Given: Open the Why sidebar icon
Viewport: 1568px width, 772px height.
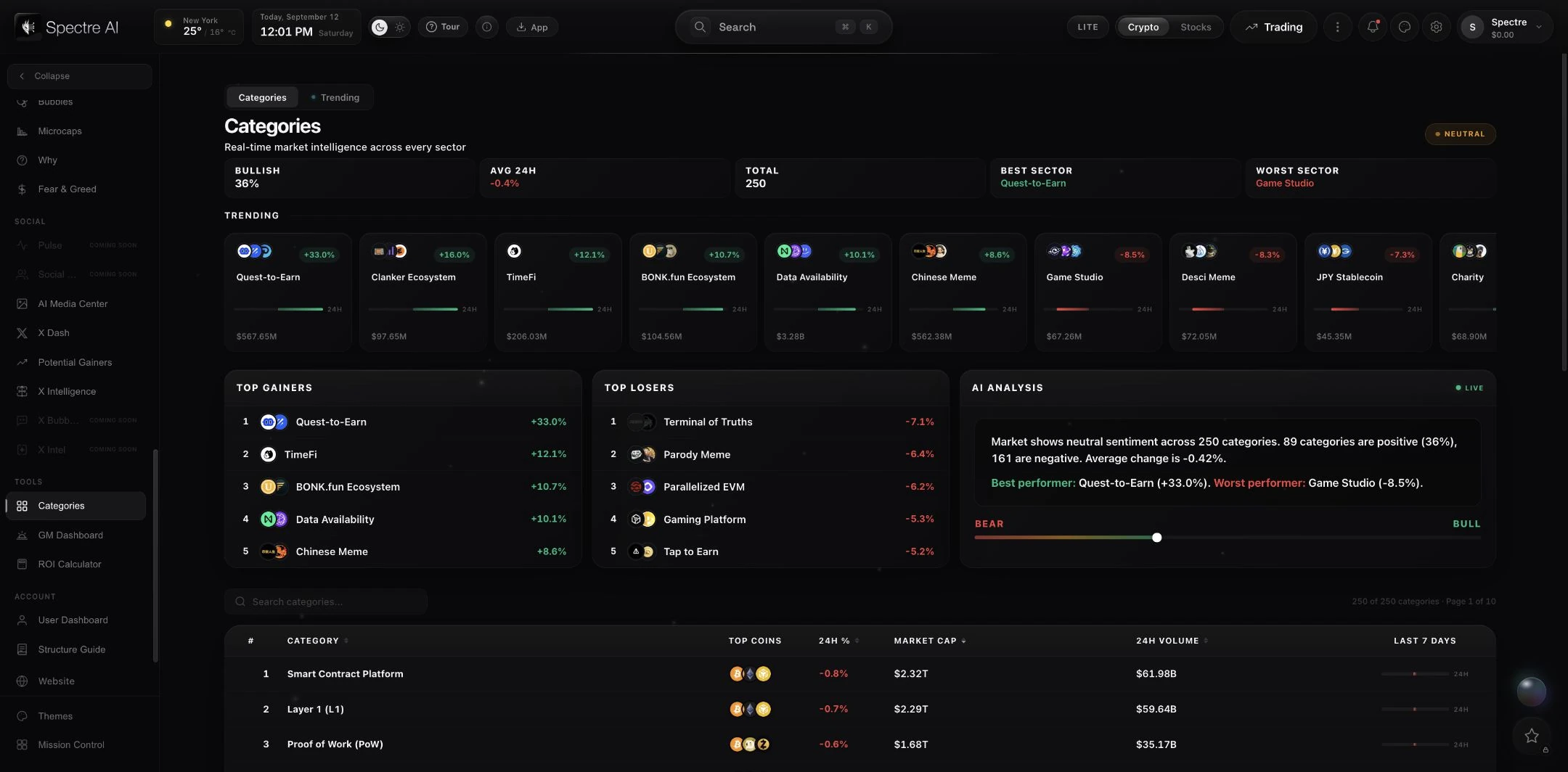Looking at the screenshot, I should [22, 160].
